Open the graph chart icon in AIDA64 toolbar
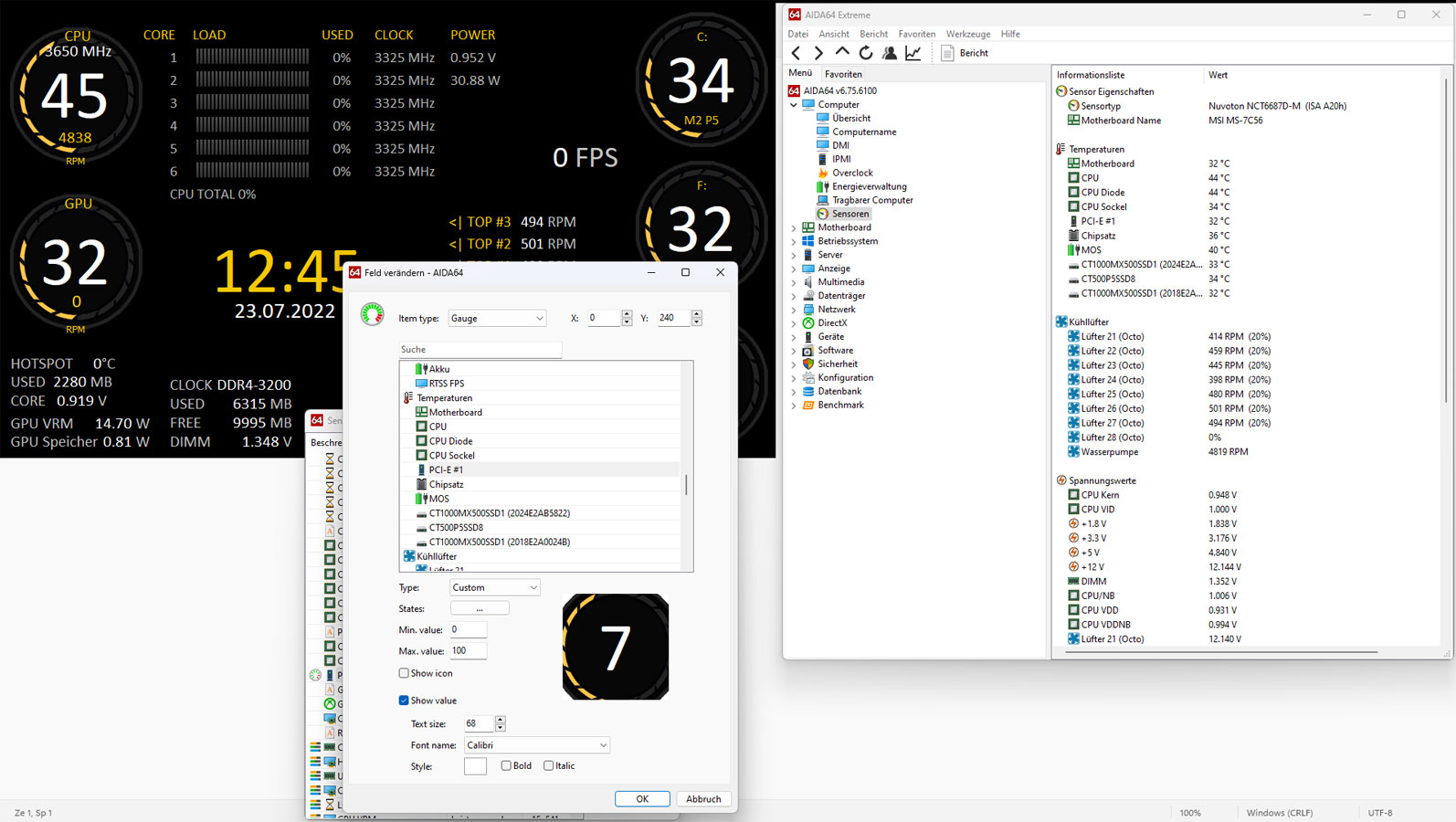The height and width of the screenshot is (822, 1456). coord(913,53)
